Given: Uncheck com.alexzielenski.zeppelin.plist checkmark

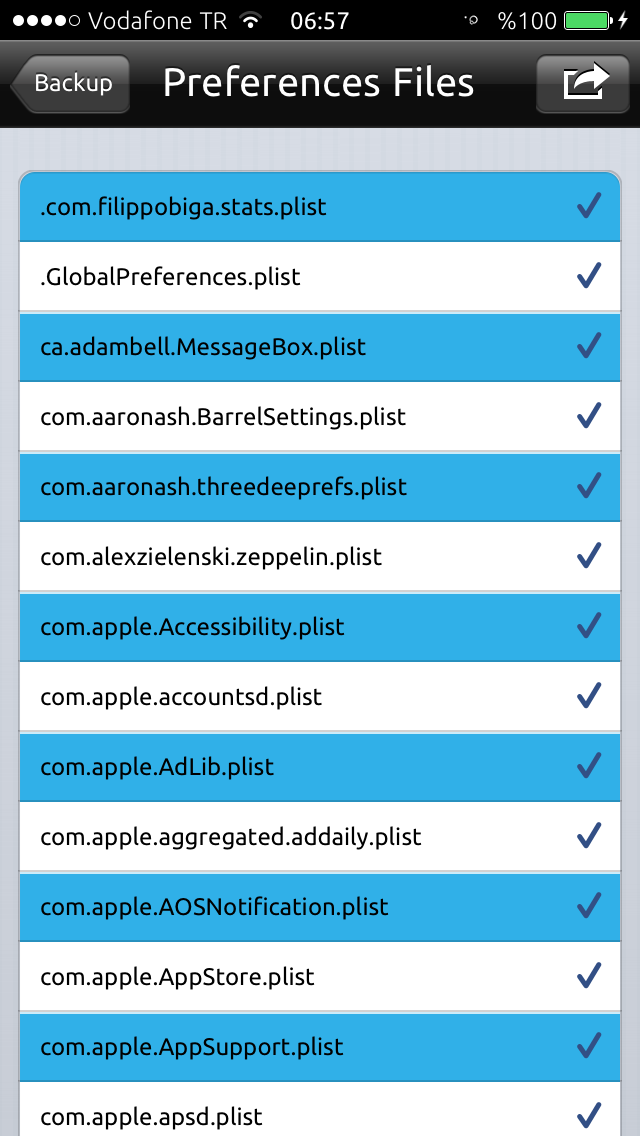Looking at the screenshot, I should pos(589,557).
